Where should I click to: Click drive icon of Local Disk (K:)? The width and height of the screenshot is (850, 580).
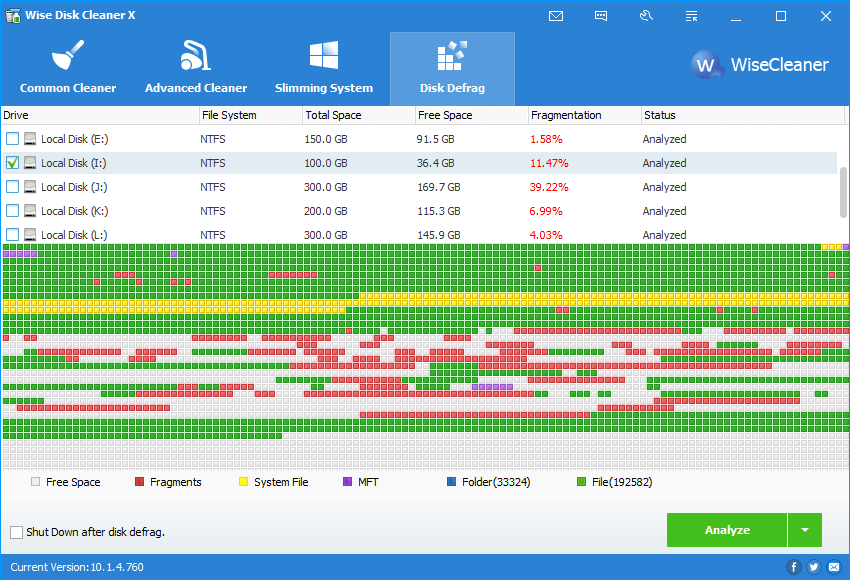tap(30, 210)
